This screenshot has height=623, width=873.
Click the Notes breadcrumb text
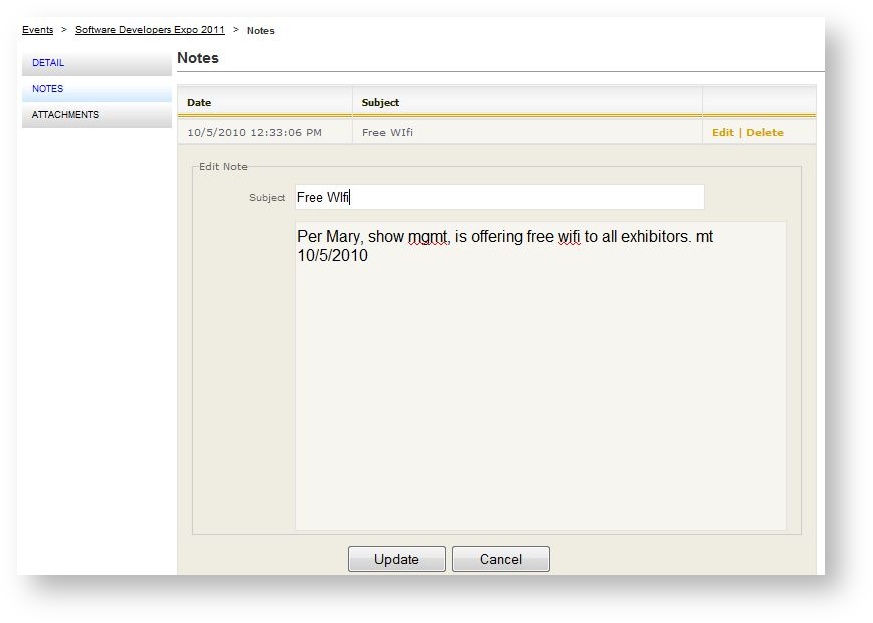pos(260,30)
